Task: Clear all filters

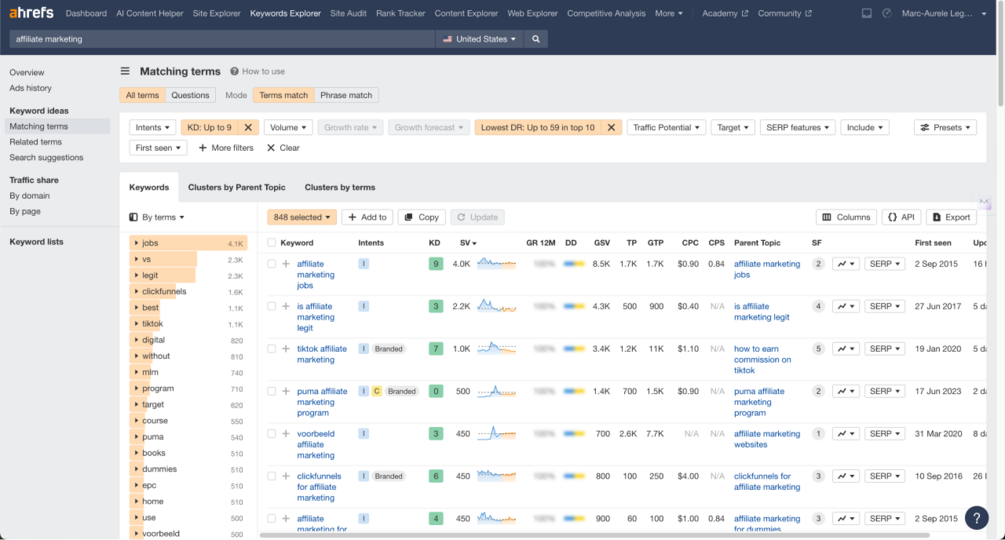Action: (283, 148)
